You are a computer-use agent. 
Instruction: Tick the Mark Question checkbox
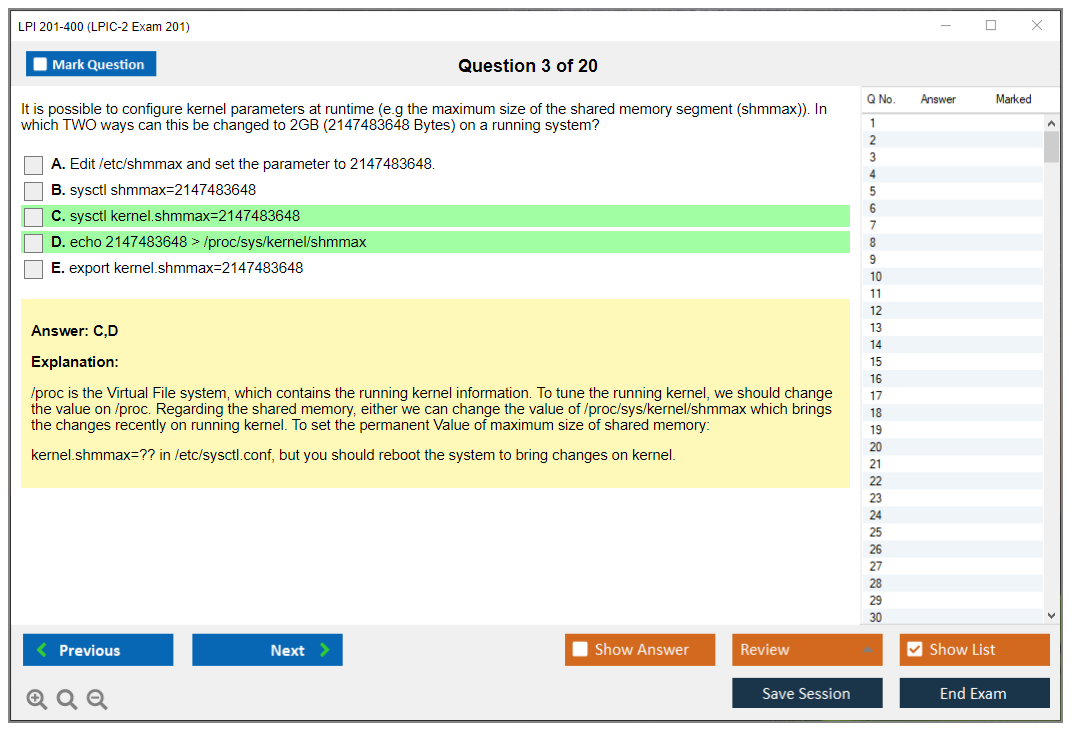pyautogui.click(x=41, y=65)
